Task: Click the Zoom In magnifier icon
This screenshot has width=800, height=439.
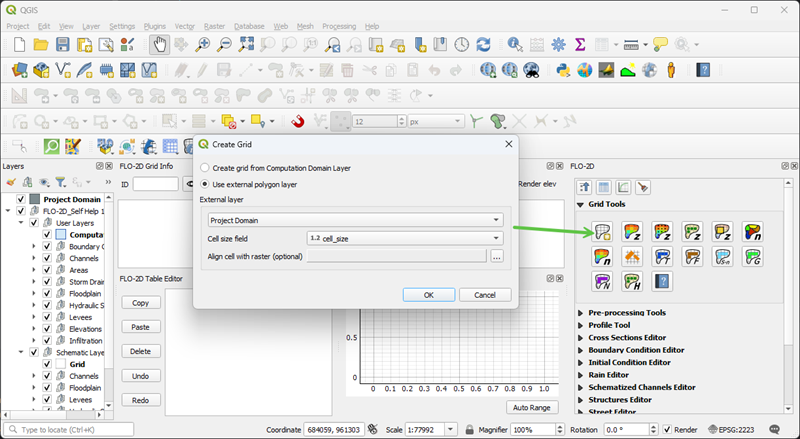Action: 203,44
